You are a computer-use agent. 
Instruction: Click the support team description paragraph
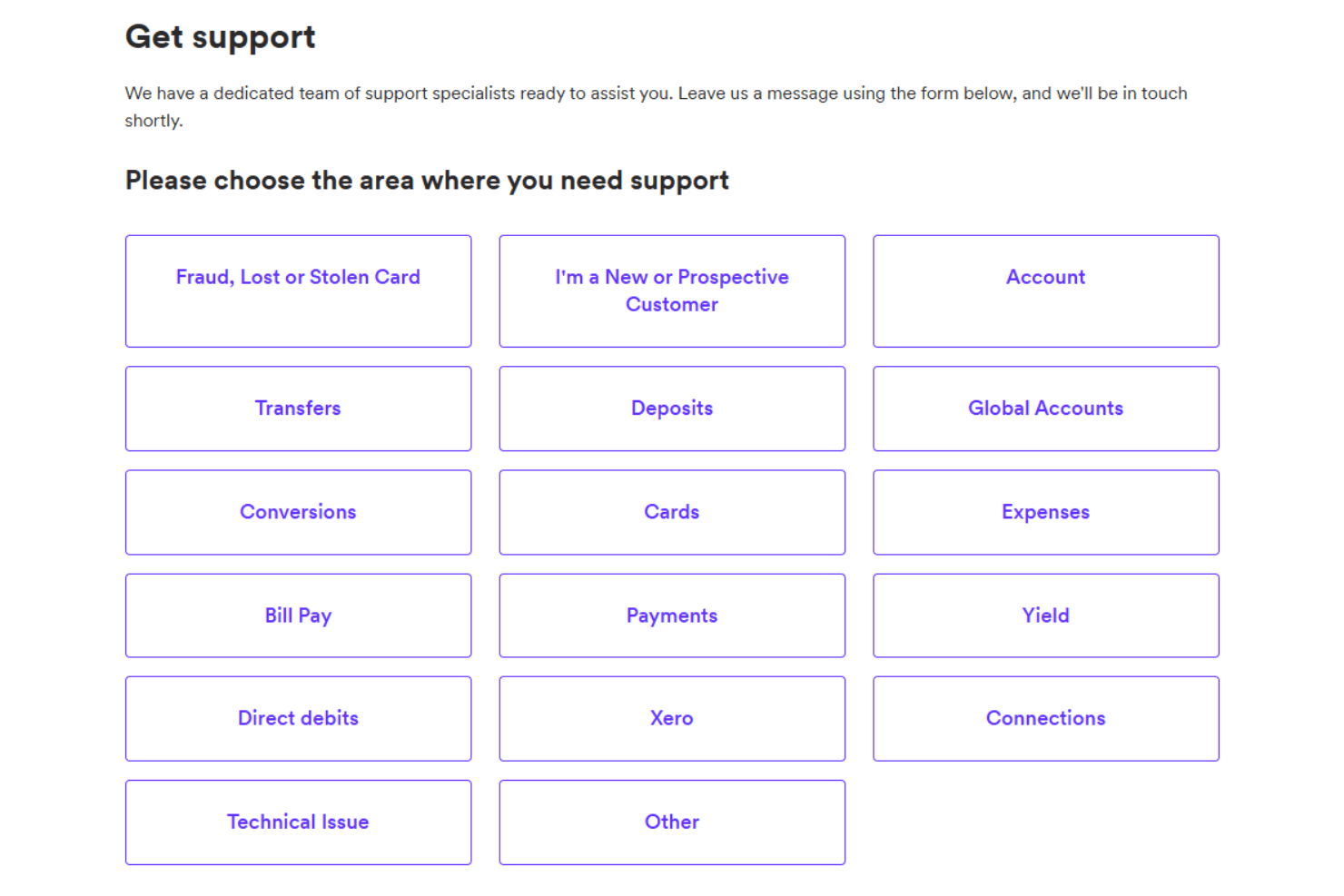(657, 106)
